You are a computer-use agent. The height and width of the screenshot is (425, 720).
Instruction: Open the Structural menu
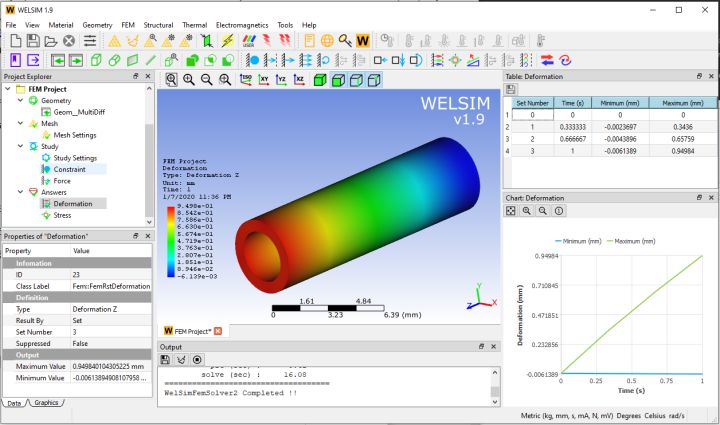click(157, 24)
